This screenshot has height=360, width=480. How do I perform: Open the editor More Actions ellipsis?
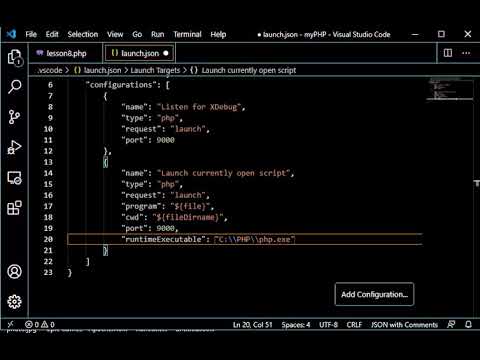point(466,53)
